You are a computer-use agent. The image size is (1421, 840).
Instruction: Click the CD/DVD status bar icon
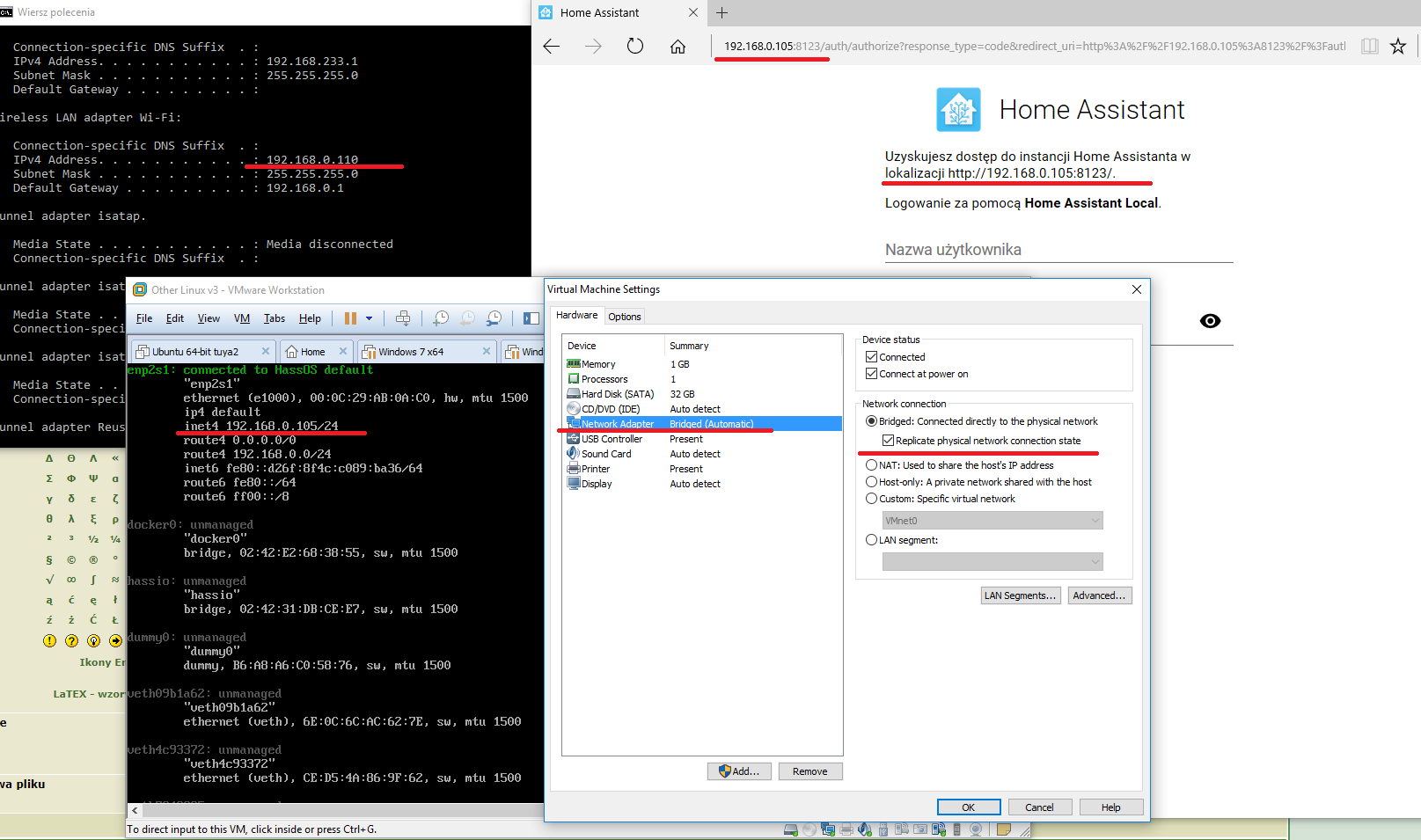(809, 829)
